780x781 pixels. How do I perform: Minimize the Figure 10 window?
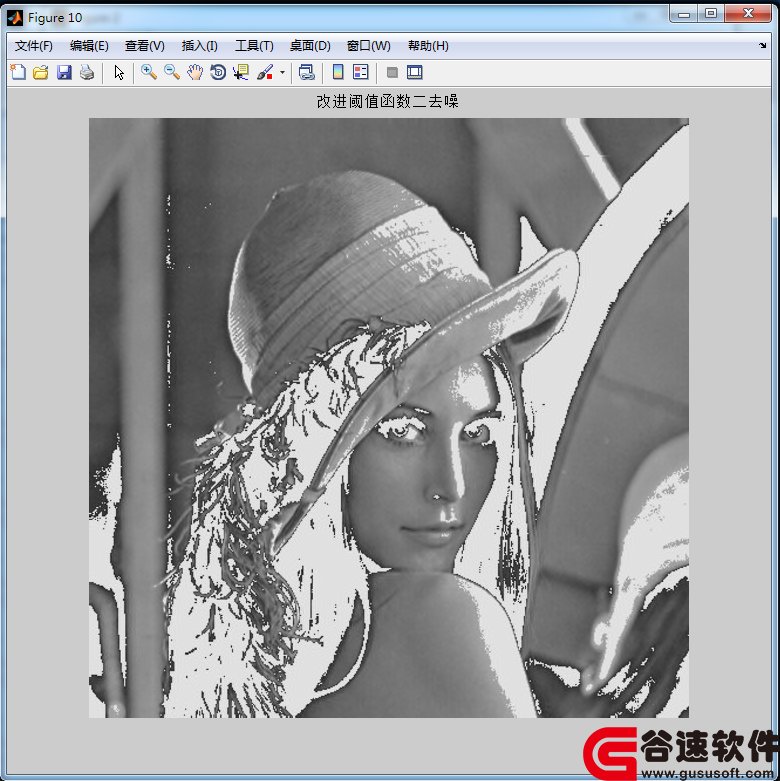684,13
